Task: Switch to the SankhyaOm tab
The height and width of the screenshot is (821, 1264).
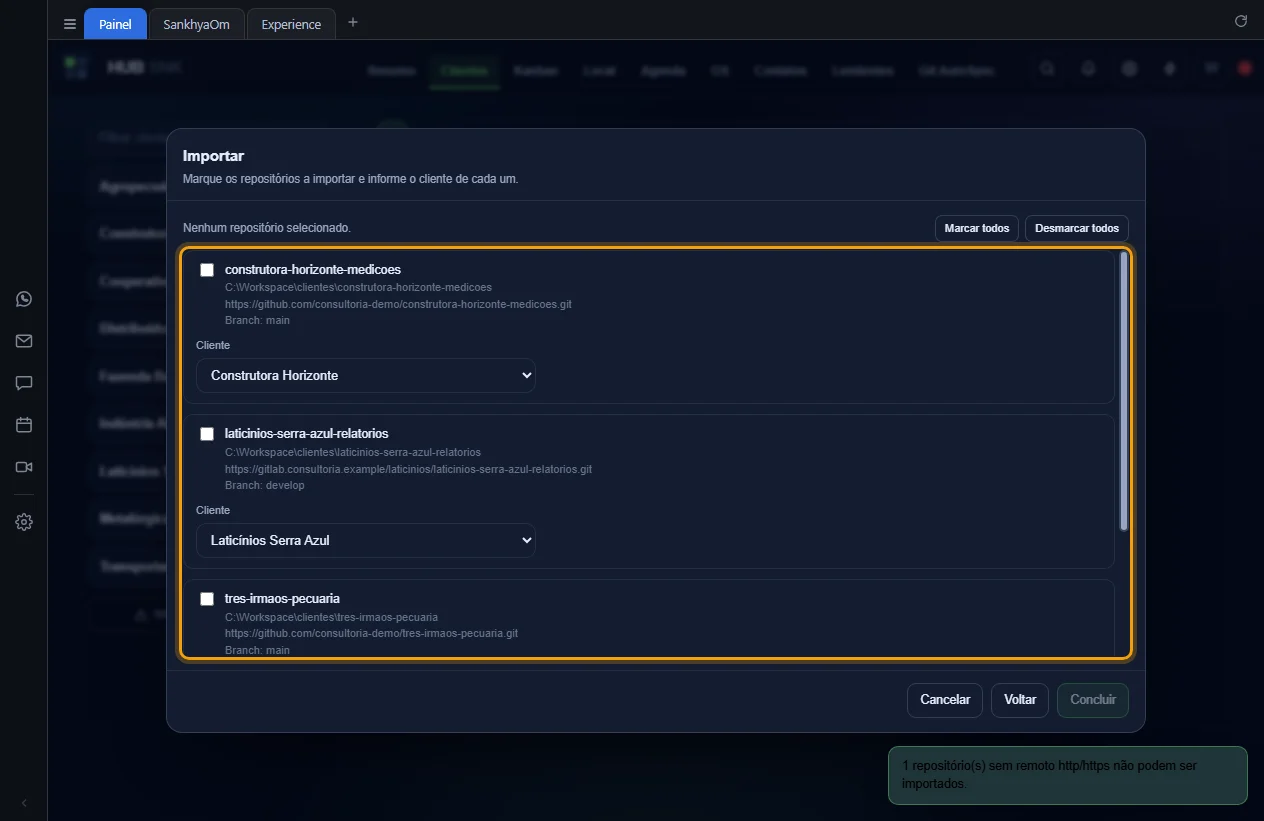Action: (196, 24)
